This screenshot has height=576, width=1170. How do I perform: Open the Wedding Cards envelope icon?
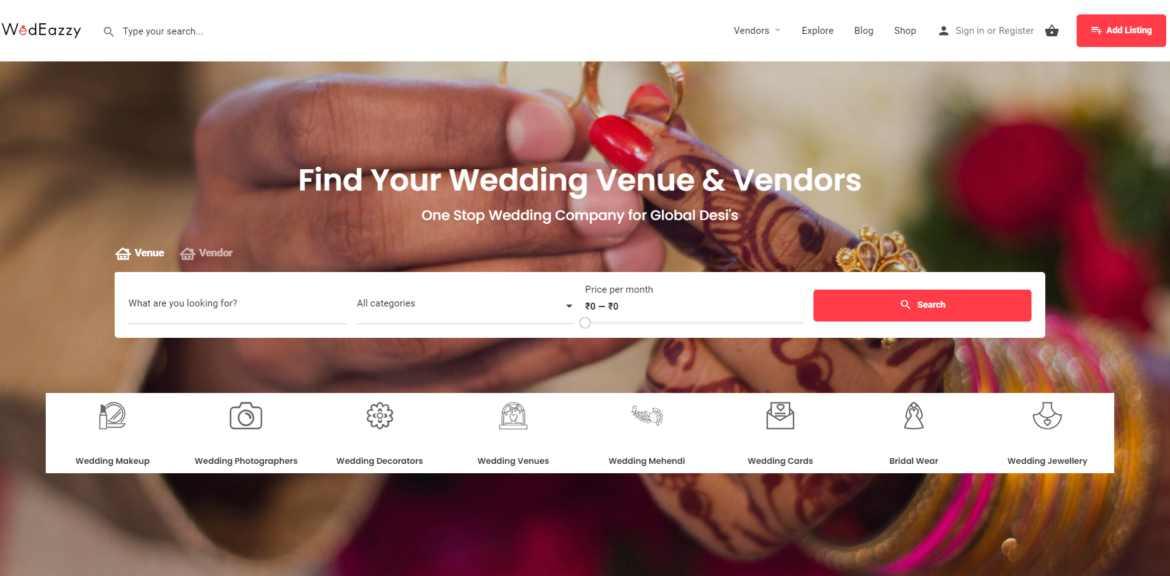(780, 416)
